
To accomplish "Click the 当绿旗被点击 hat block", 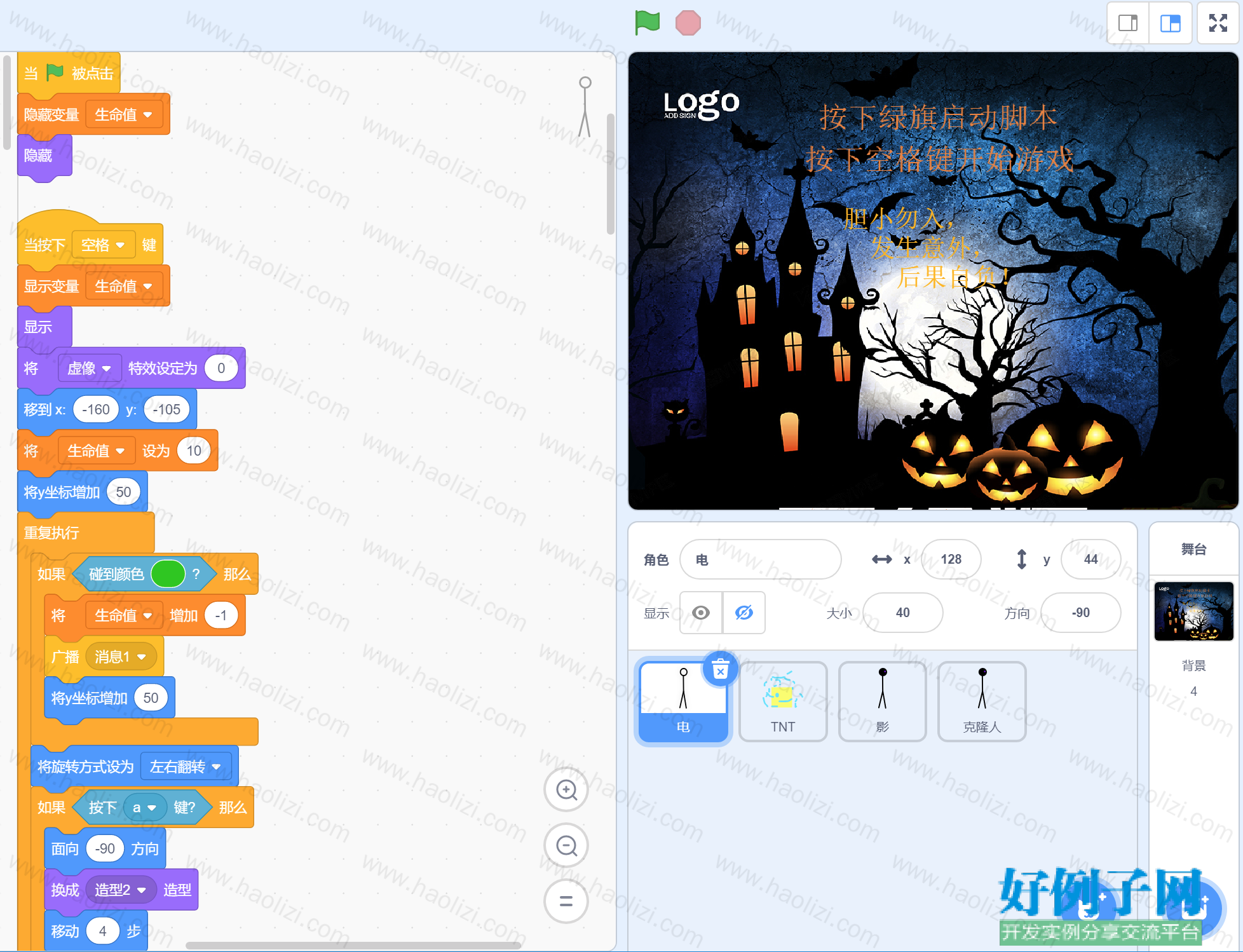I will pyautogui.click(x=69, y=74).
